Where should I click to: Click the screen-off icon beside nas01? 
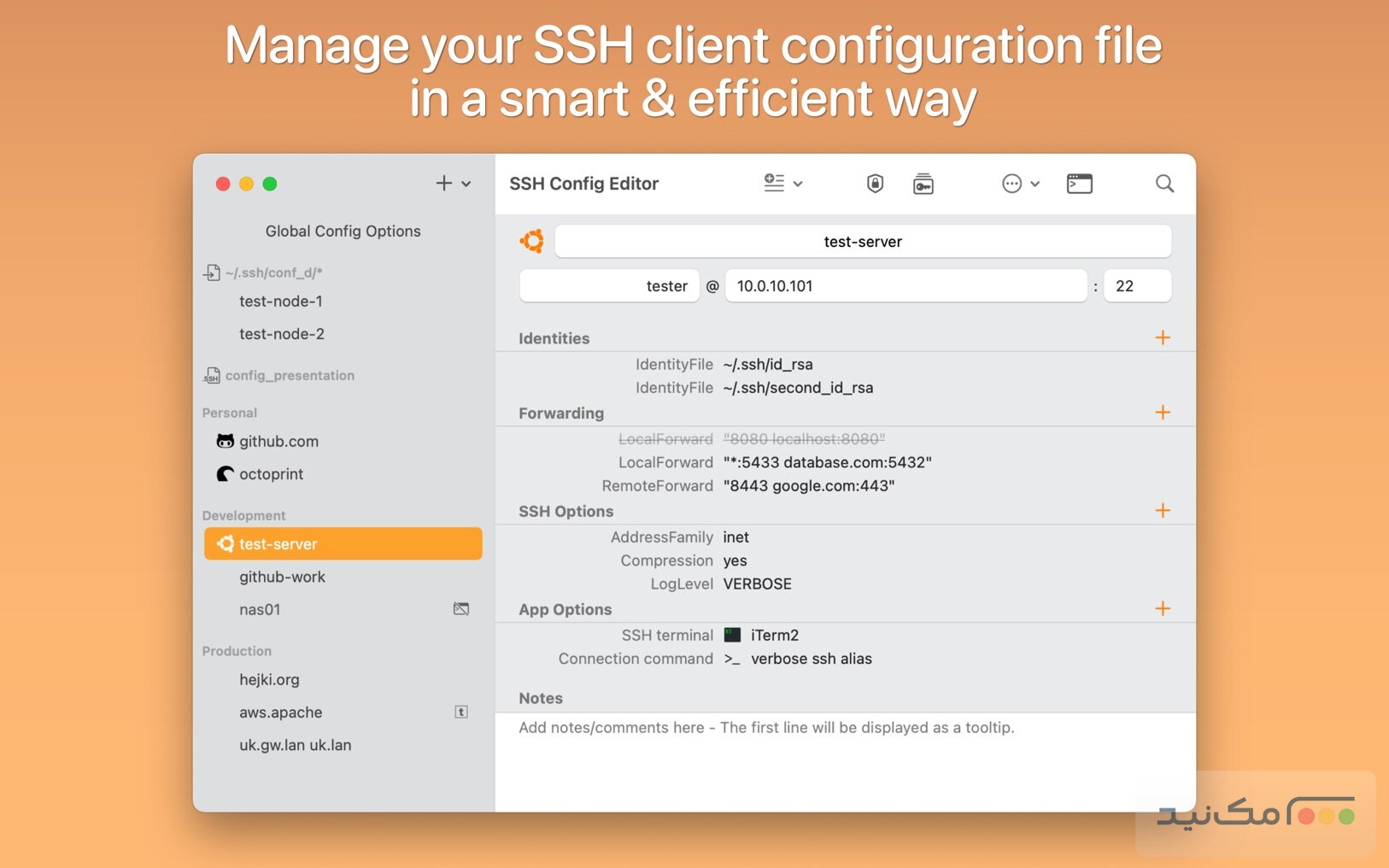461,608
